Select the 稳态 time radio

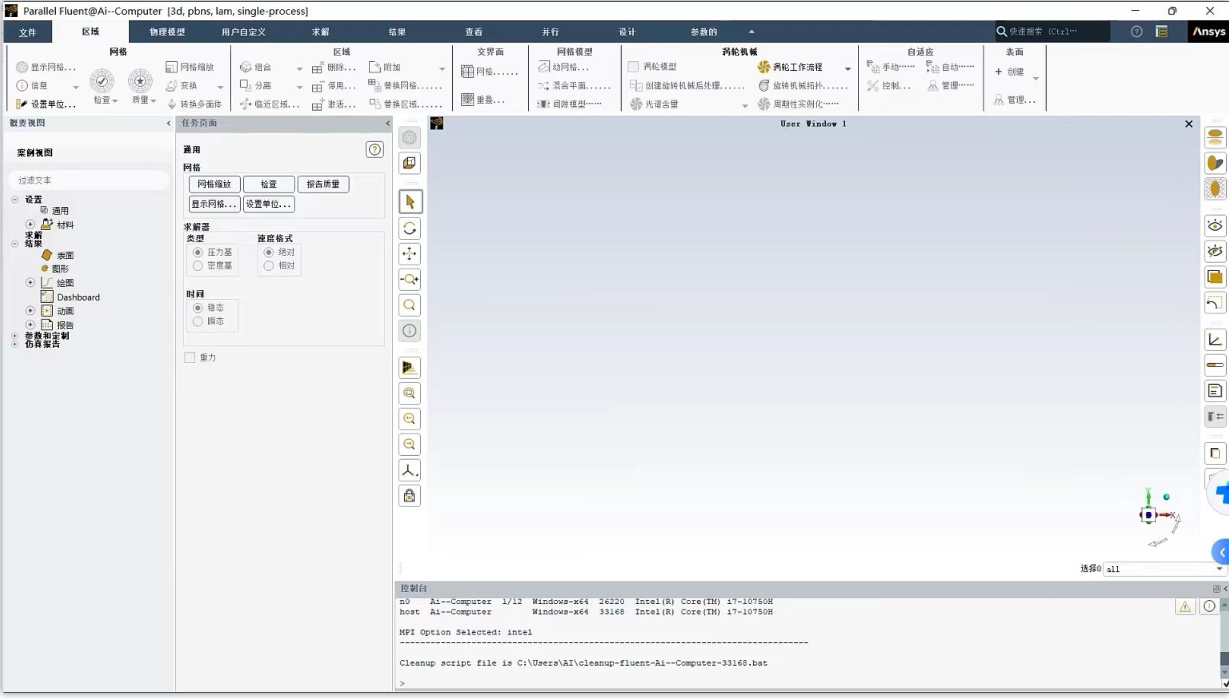pos(198,308)
